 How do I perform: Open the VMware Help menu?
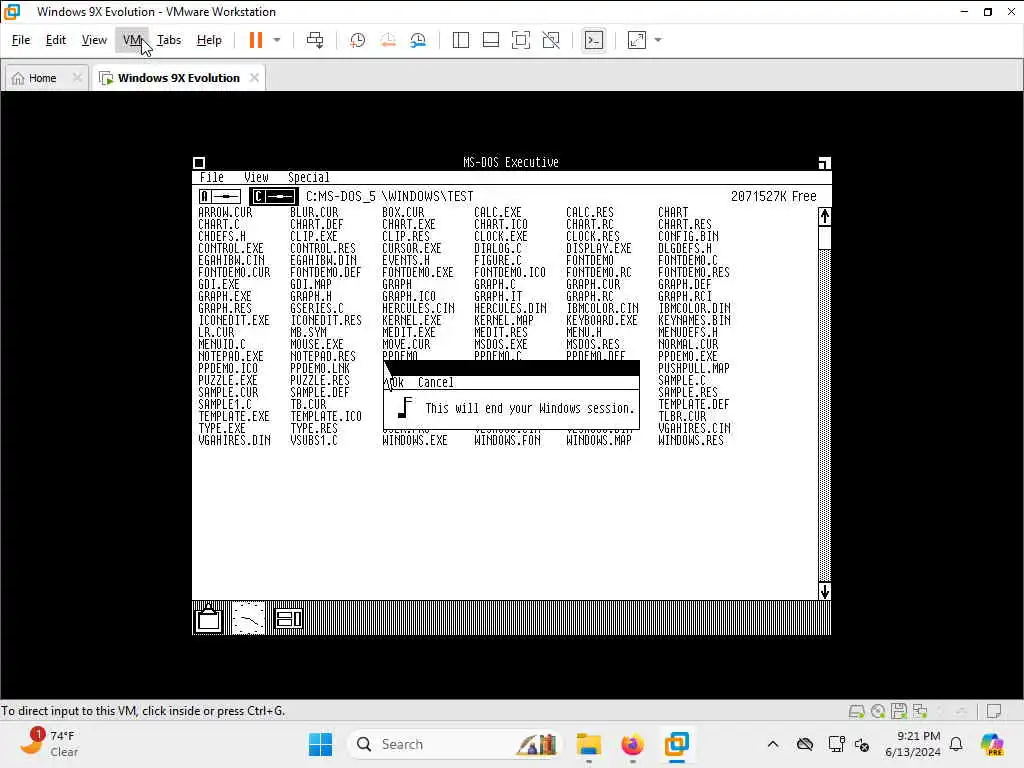pos(209,40)
